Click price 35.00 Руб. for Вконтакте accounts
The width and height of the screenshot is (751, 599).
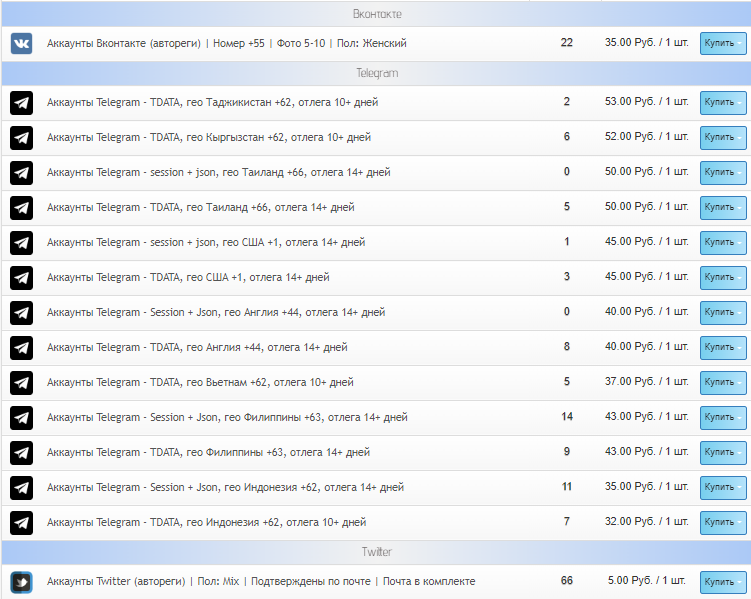coord(647,43)
